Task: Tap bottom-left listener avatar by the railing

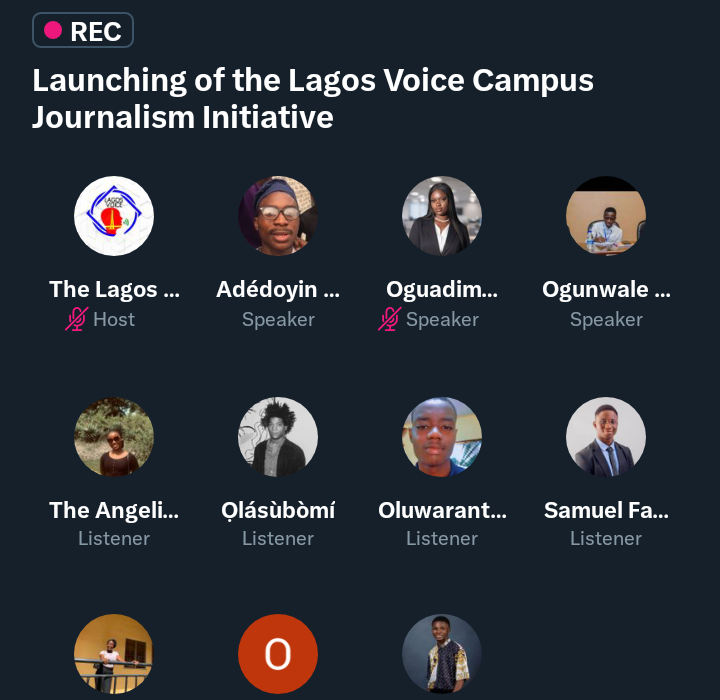Action: [x=114, y=654]
